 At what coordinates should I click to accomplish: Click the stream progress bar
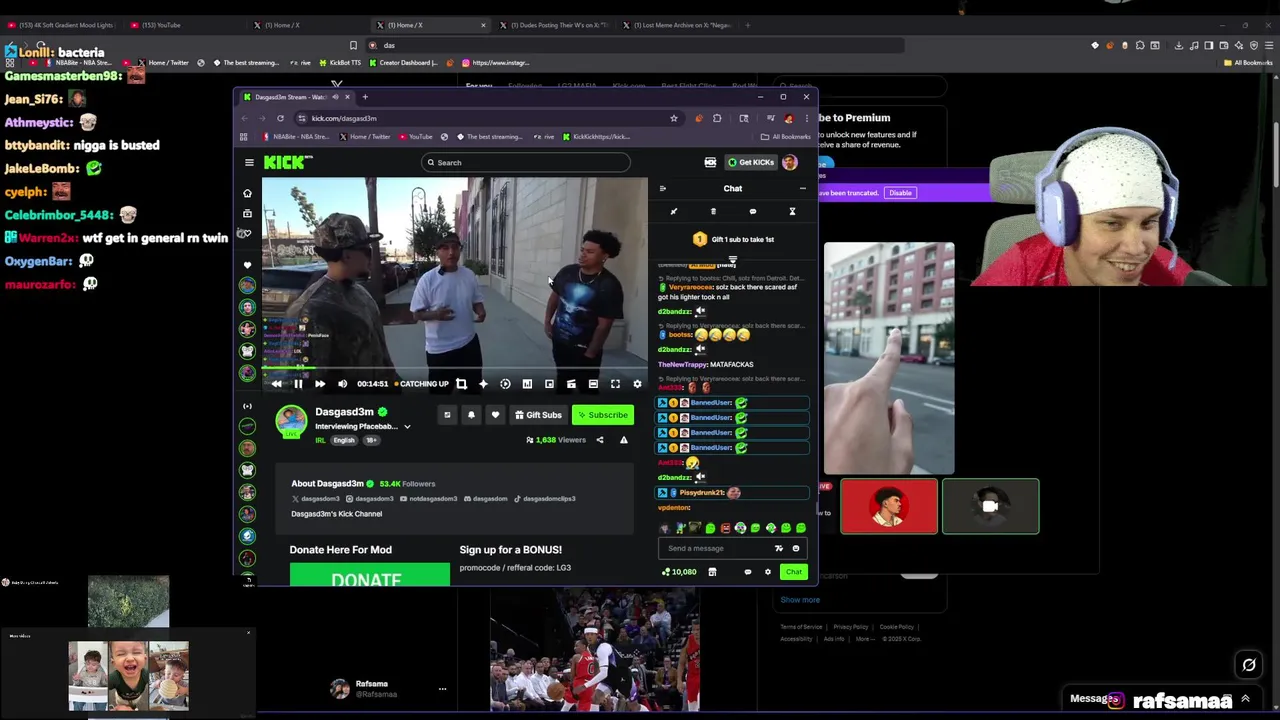click(455, 369)
